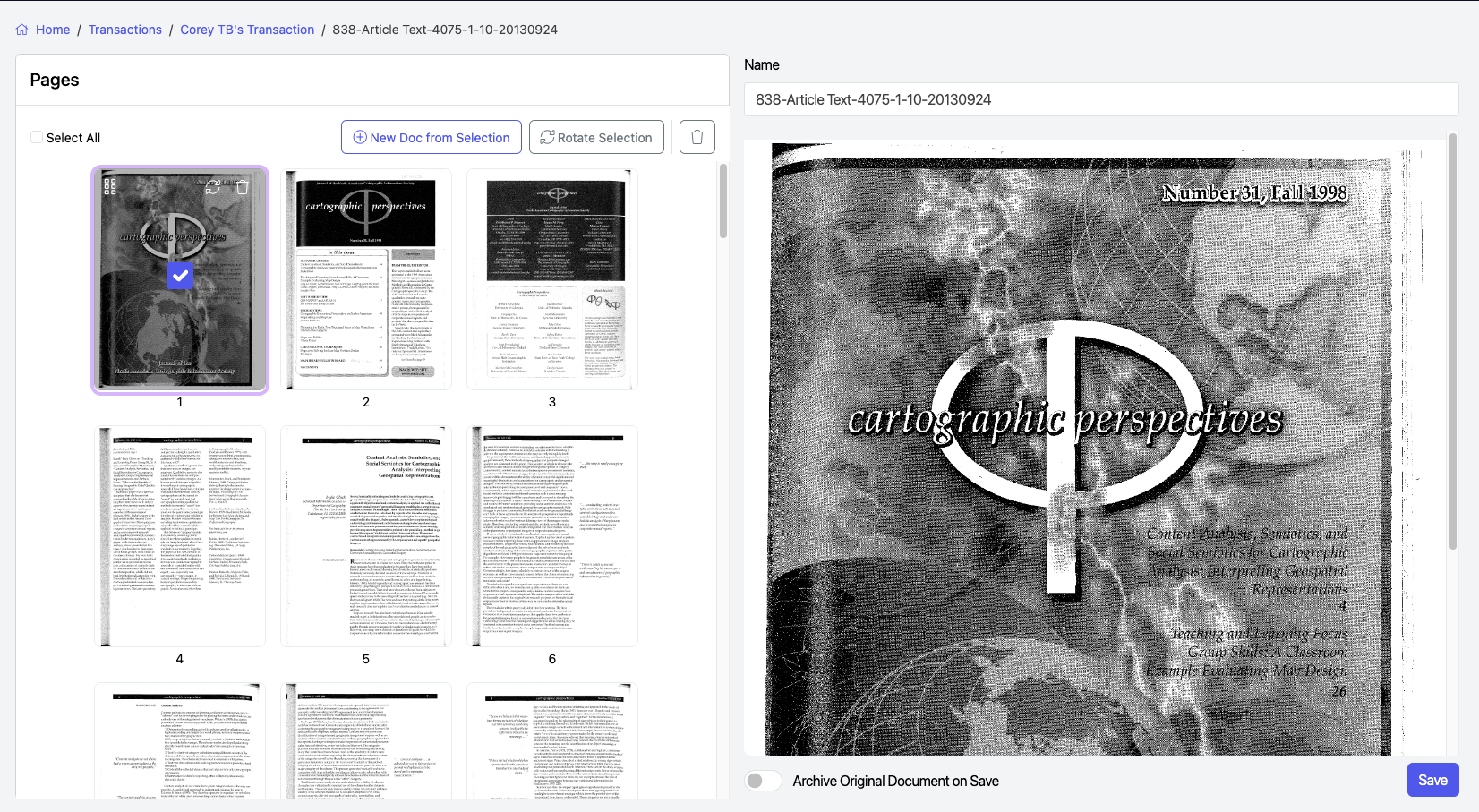This screenshot has width=1479, height=812.
Task: Click the Name input field
Action: pyautogui.click(x=1101, y=99)
